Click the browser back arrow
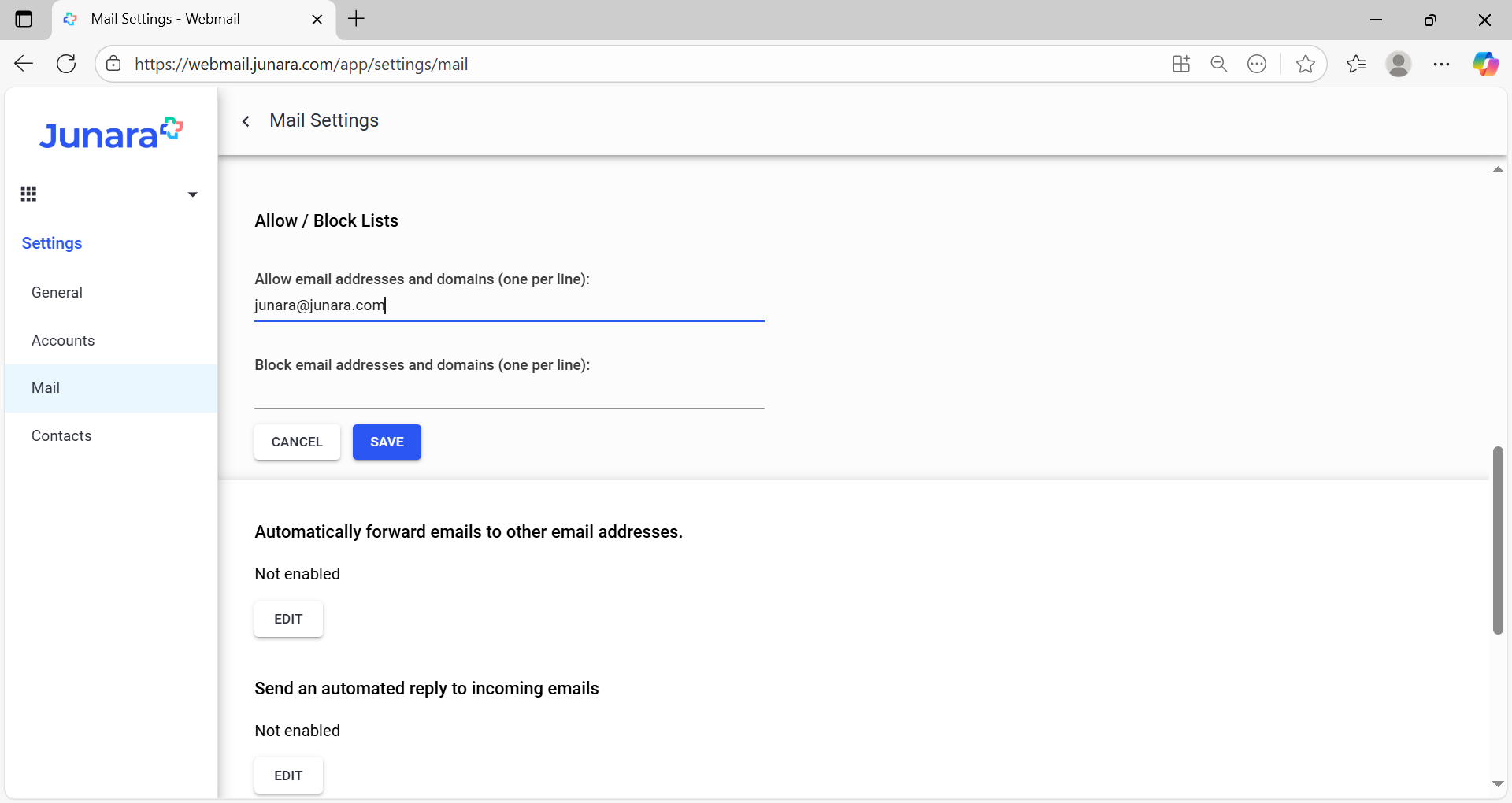The image size is (1512, 803). (x=24, y=64)
